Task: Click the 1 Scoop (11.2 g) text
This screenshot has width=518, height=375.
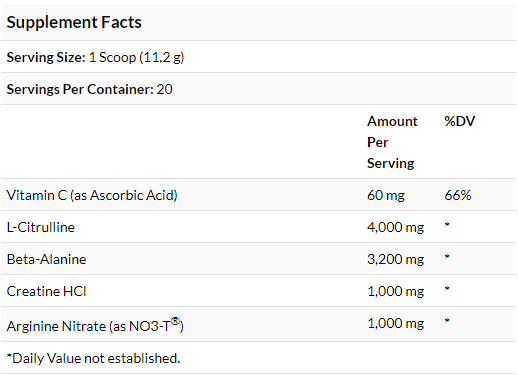Action: coord(136,57)
